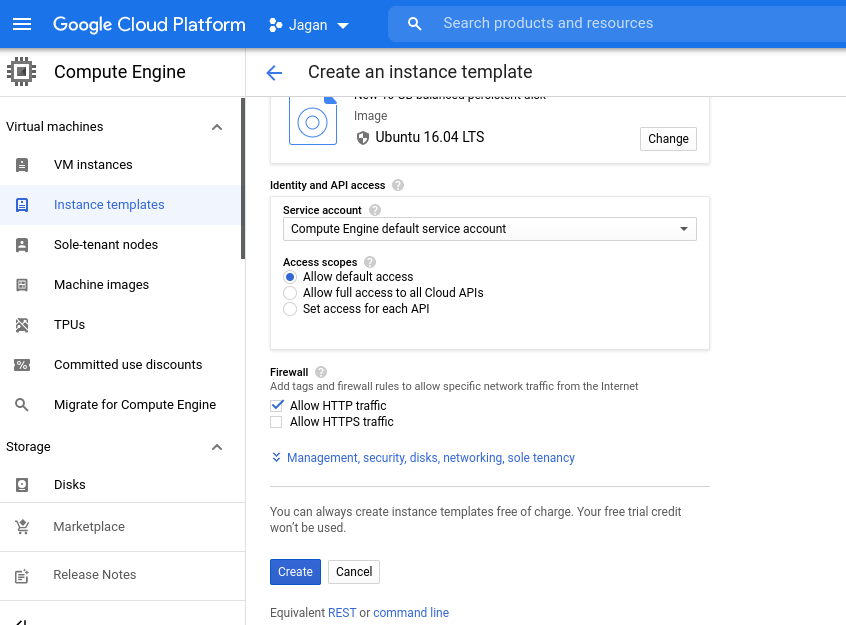Click the Marketplace cart icon
Image resolution: width=846 pixels, height=625 pixels.
pos(22,527)
